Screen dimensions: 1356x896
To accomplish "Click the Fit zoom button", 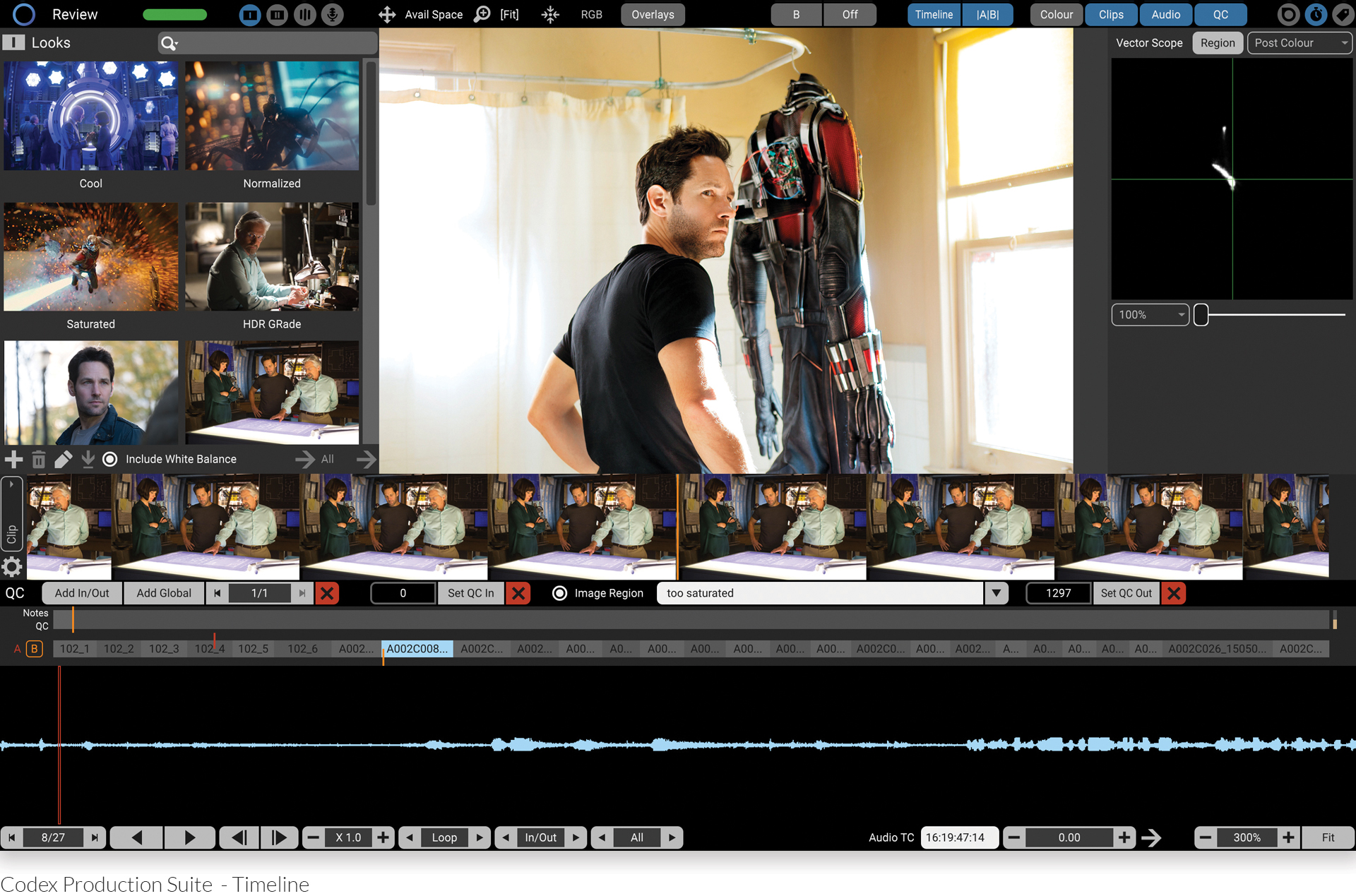I will 1328,837.
